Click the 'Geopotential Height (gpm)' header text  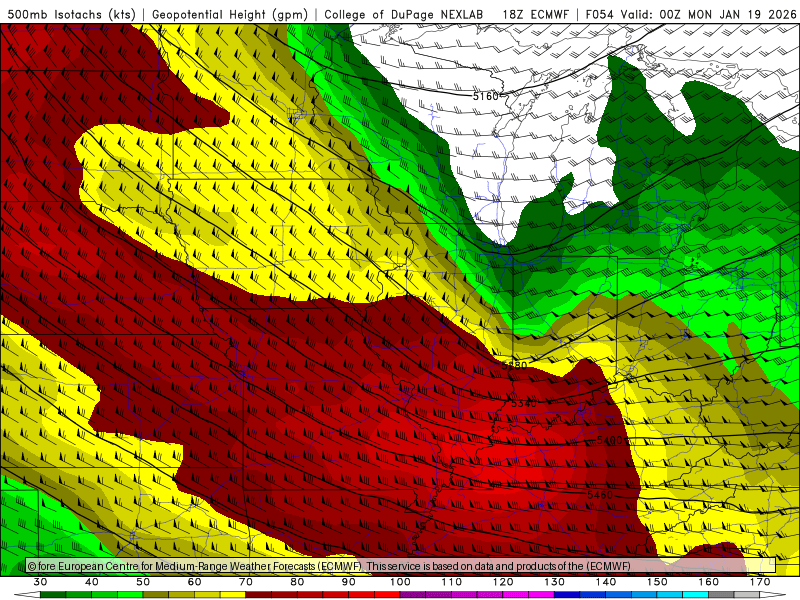230,14
